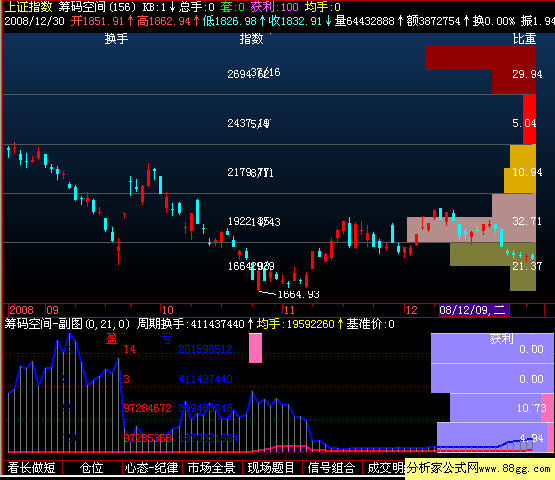Click the 总手:0 readout
This screenshot has width=555, height=480.
196,7
